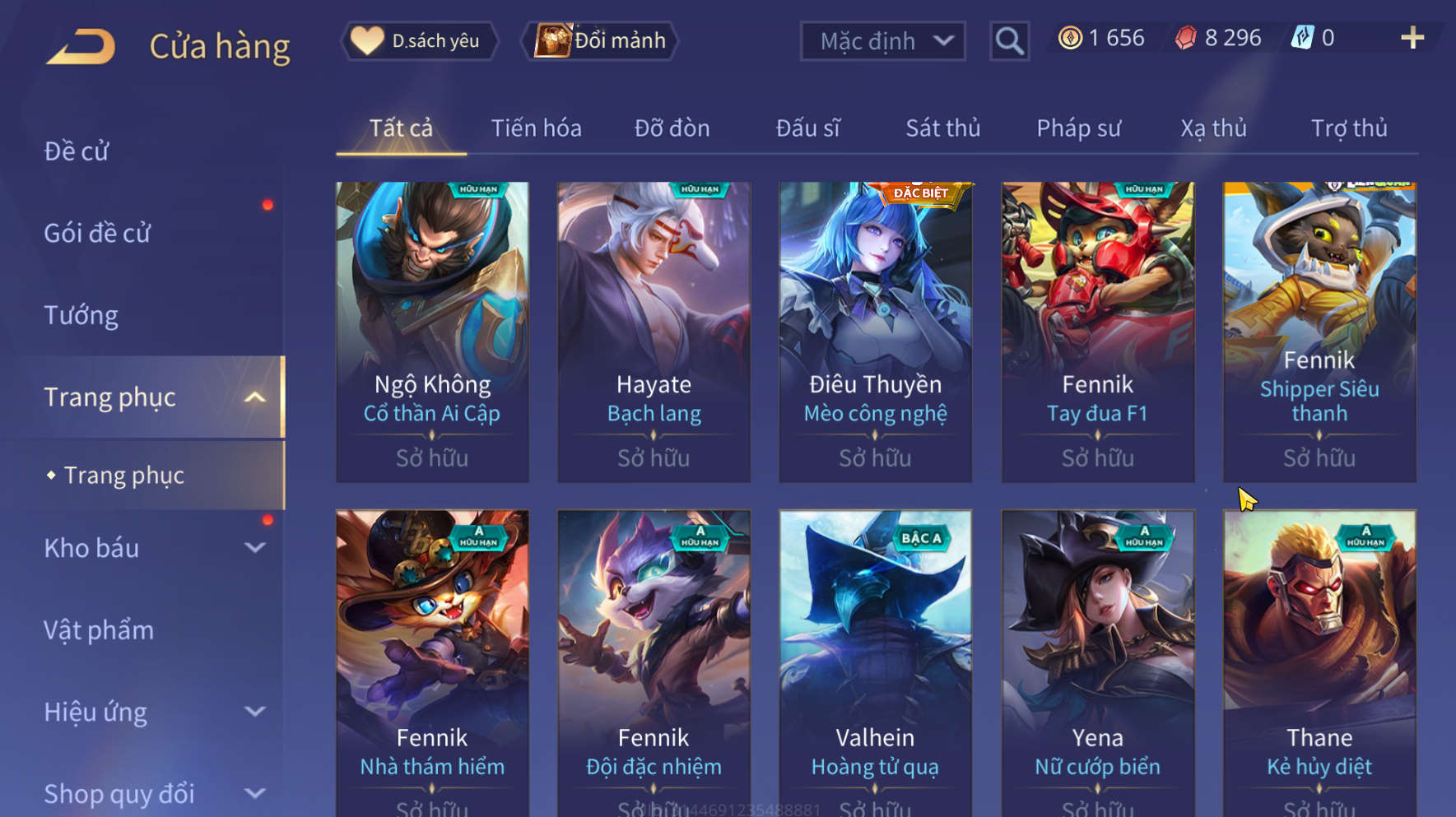The width and height of the screenshot is (1456, 817).
Task: Click the gold coin balance icon
Action: click(x=1070, y=38)
